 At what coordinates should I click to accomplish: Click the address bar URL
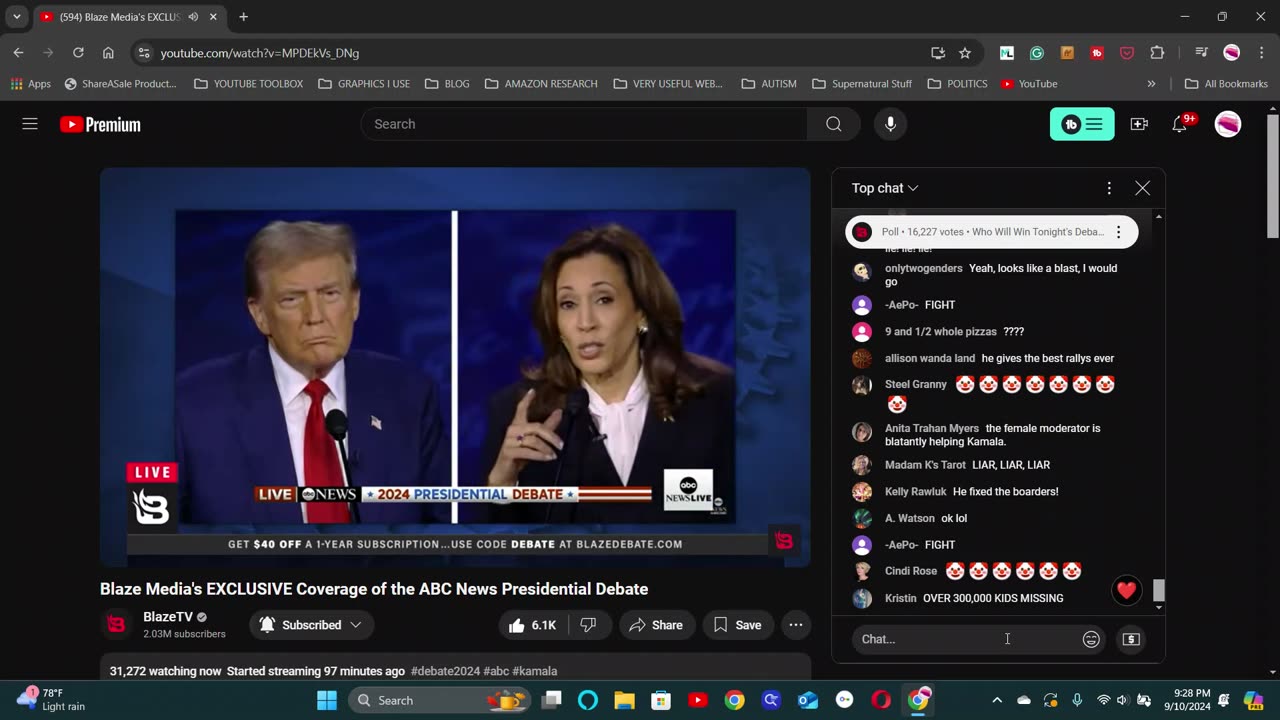260,53
